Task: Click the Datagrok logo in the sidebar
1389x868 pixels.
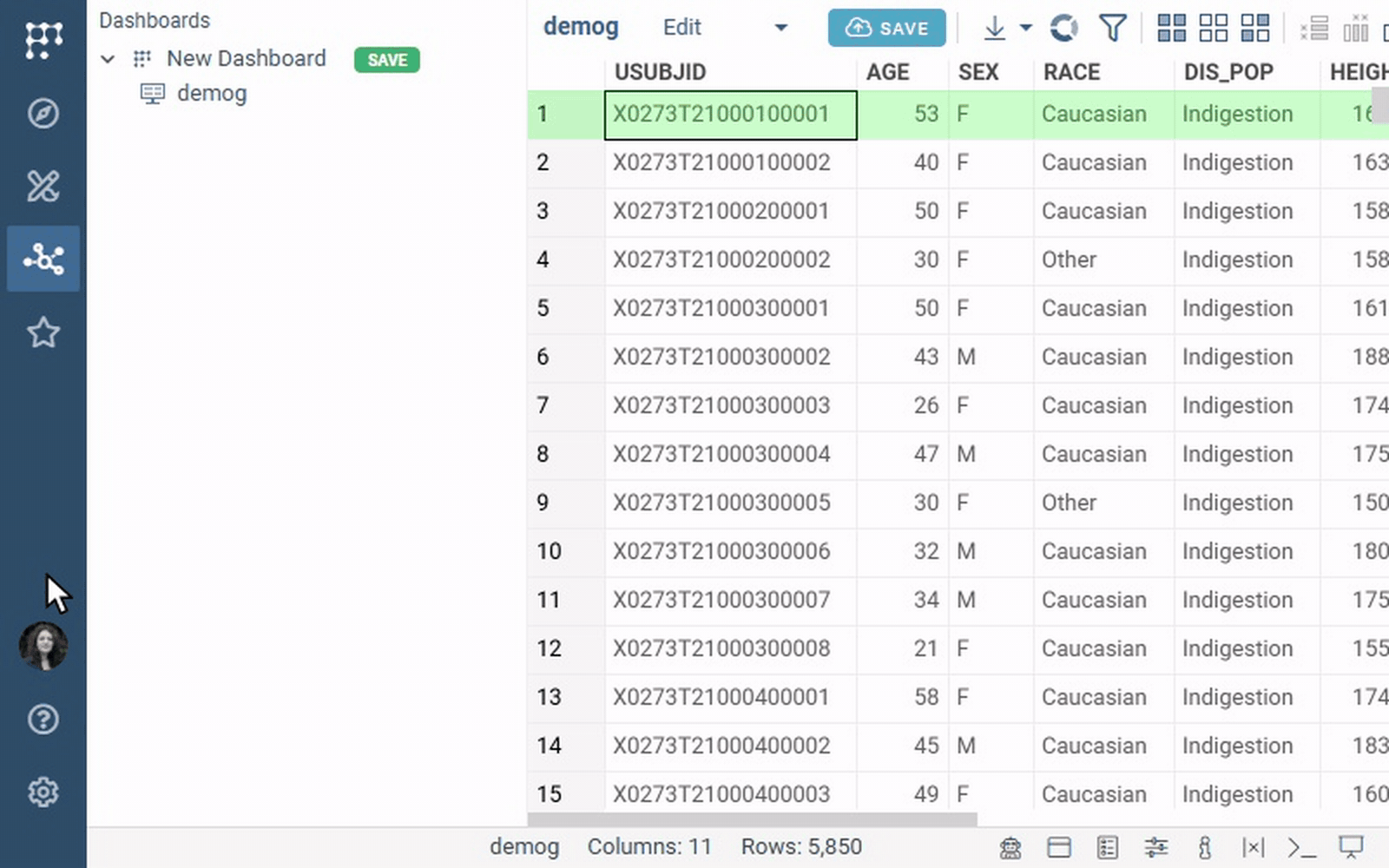Action: [43, 39]
